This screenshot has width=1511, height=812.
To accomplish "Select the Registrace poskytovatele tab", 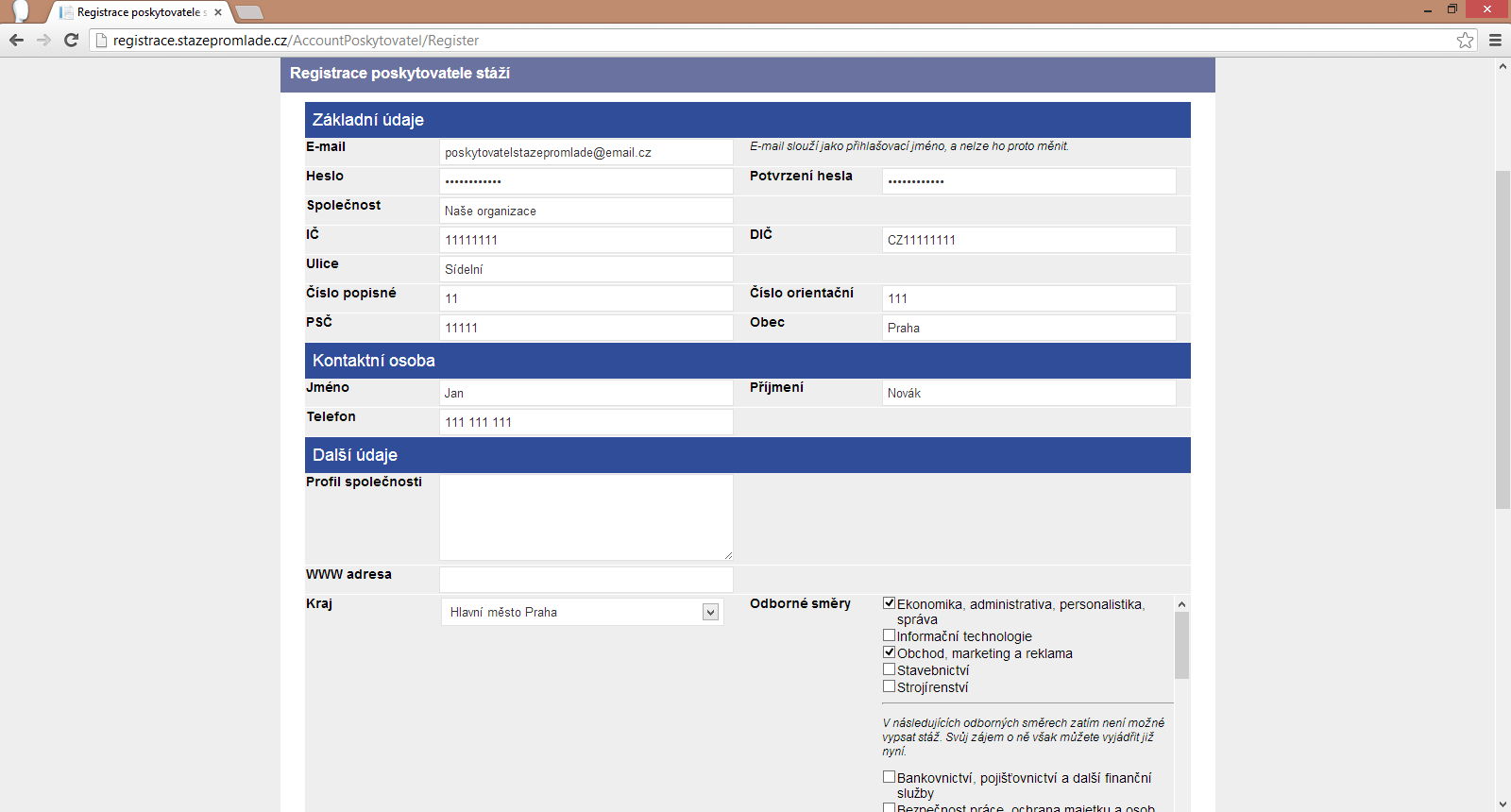I will [x=139, y=12].
